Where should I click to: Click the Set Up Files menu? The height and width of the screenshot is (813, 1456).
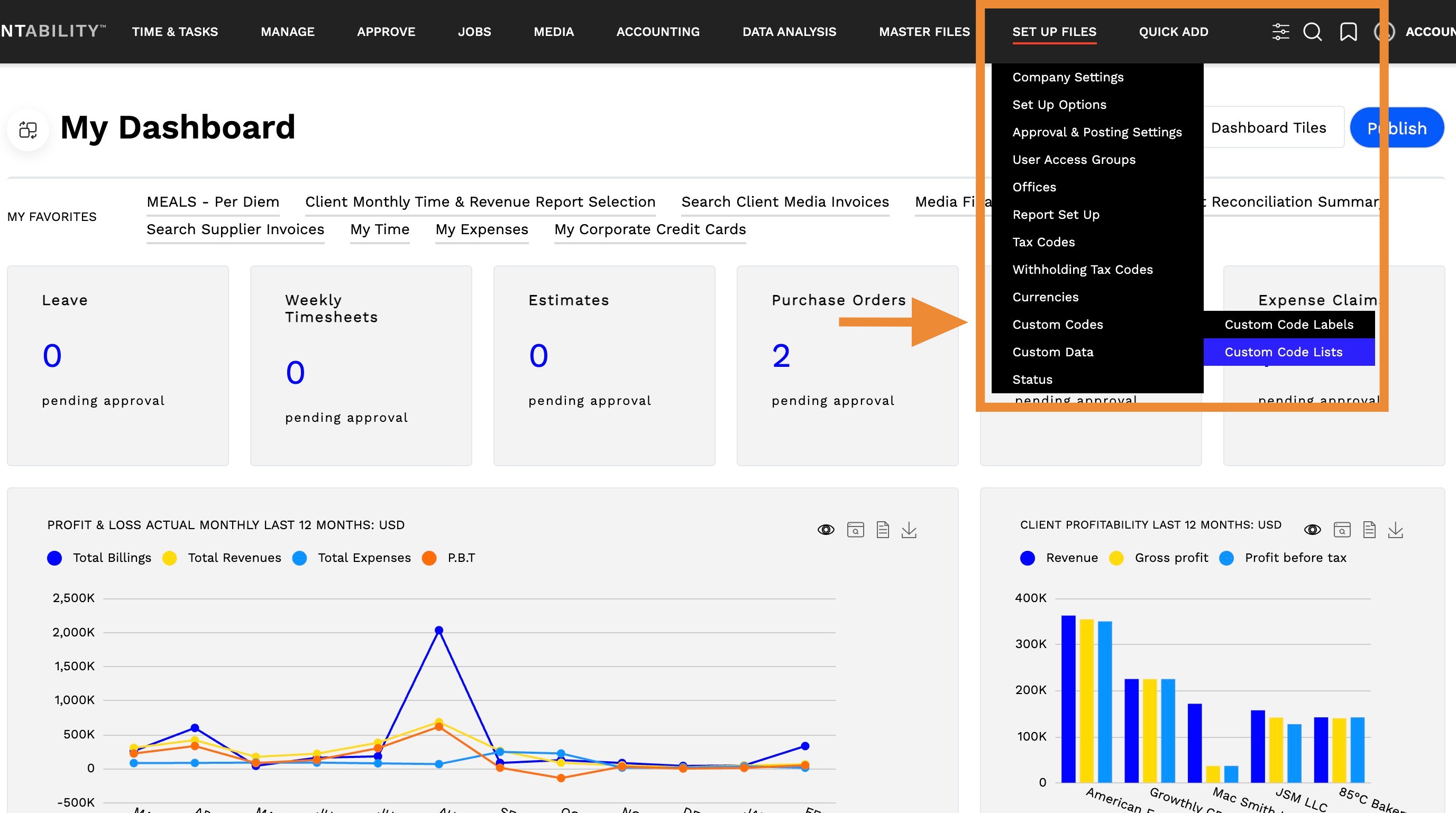click(x=1054, y=32)
